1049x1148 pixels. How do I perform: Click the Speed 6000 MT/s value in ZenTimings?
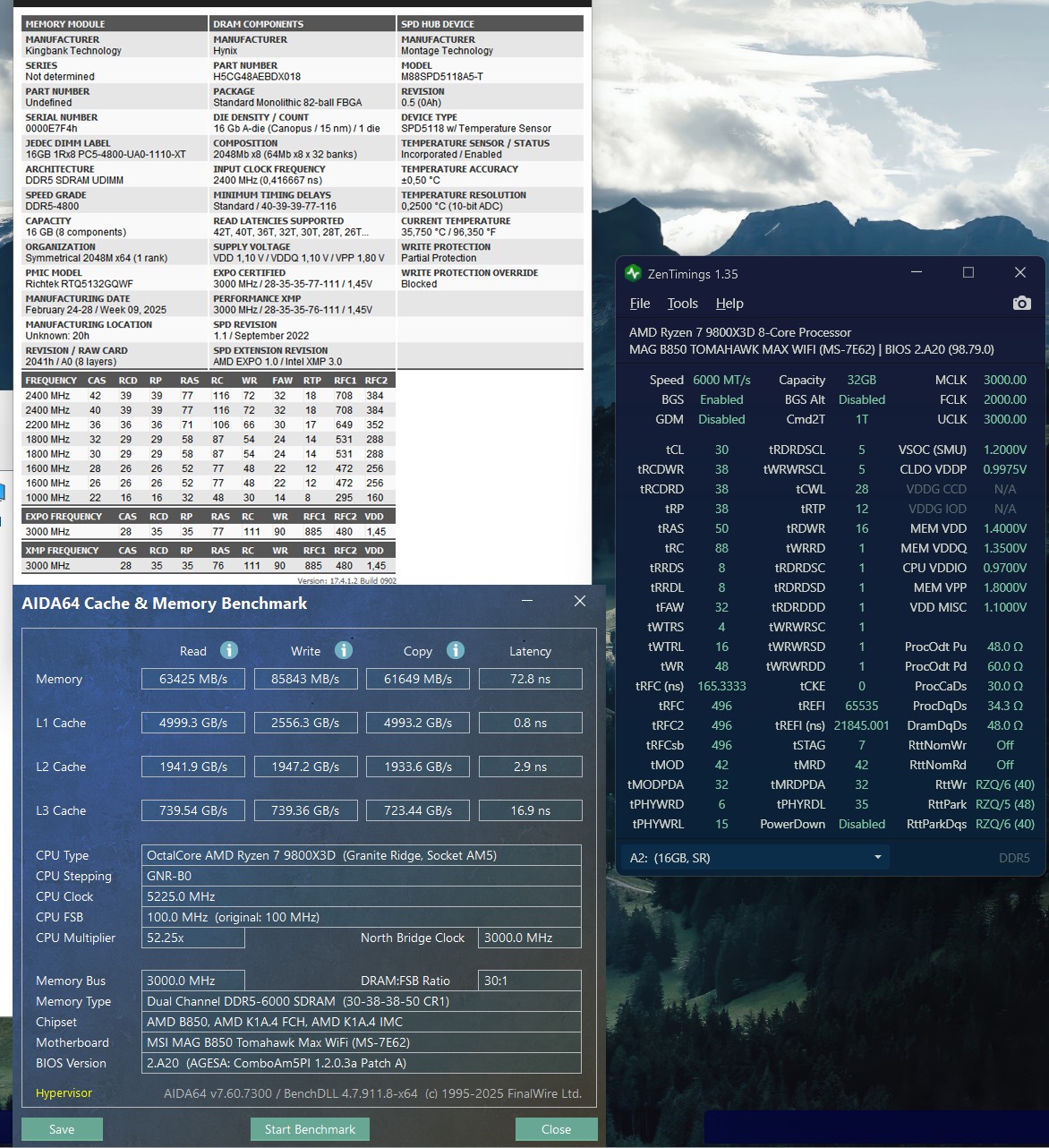(721, 380)
